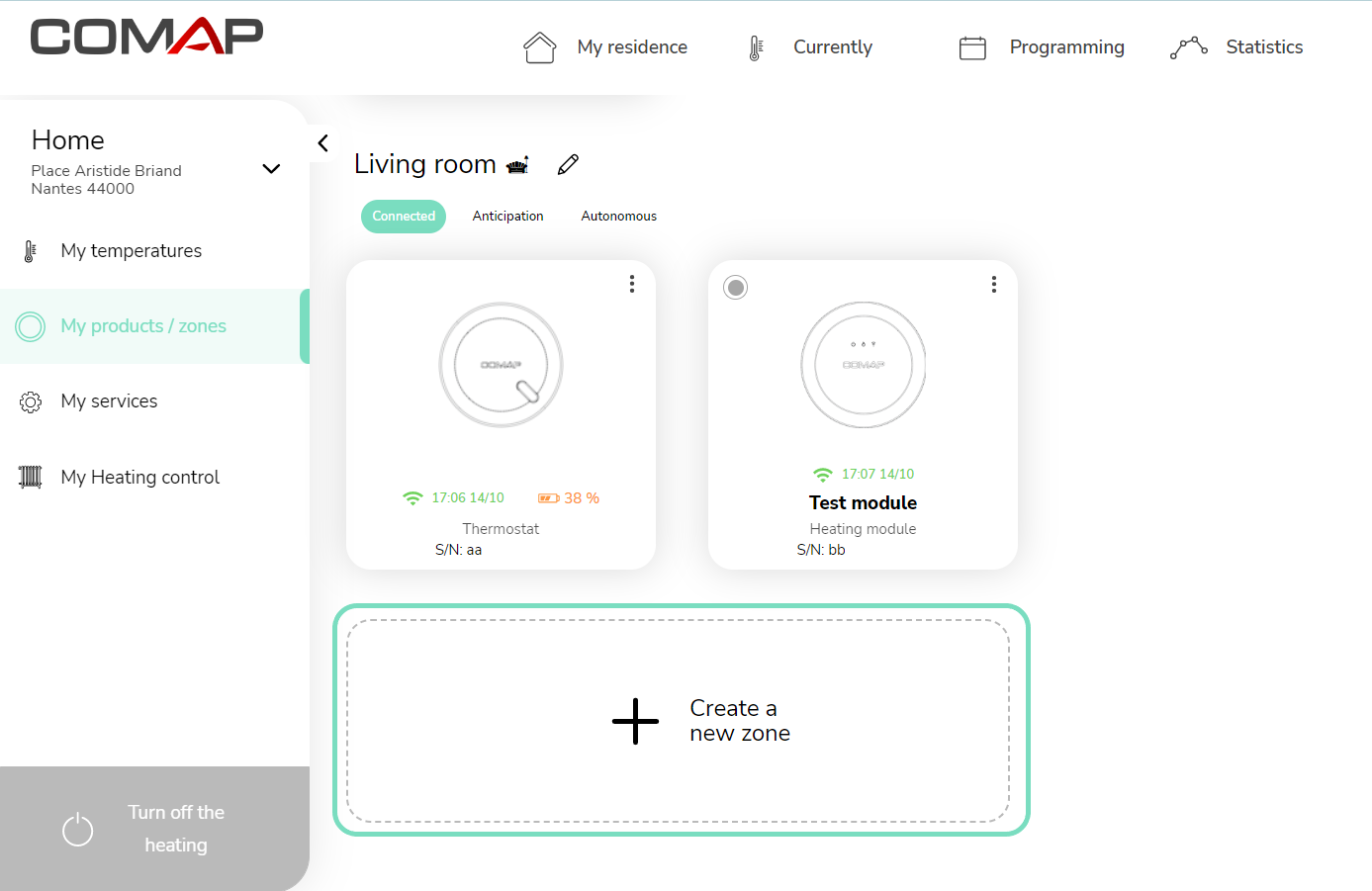The height and width of the screenshot is (891, 1372).
Task: Toggle the radio button on Test module card
Action: [735, 288]
